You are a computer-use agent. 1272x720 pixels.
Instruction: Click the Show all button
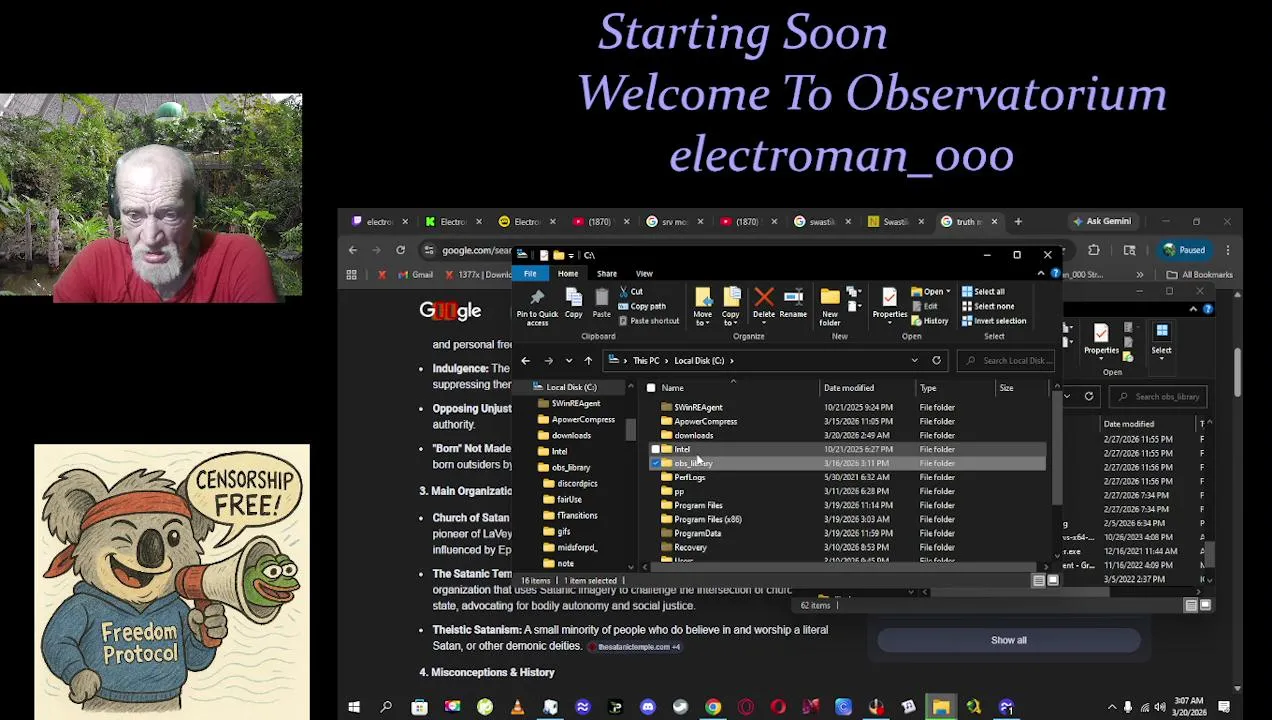[1008, 640]
